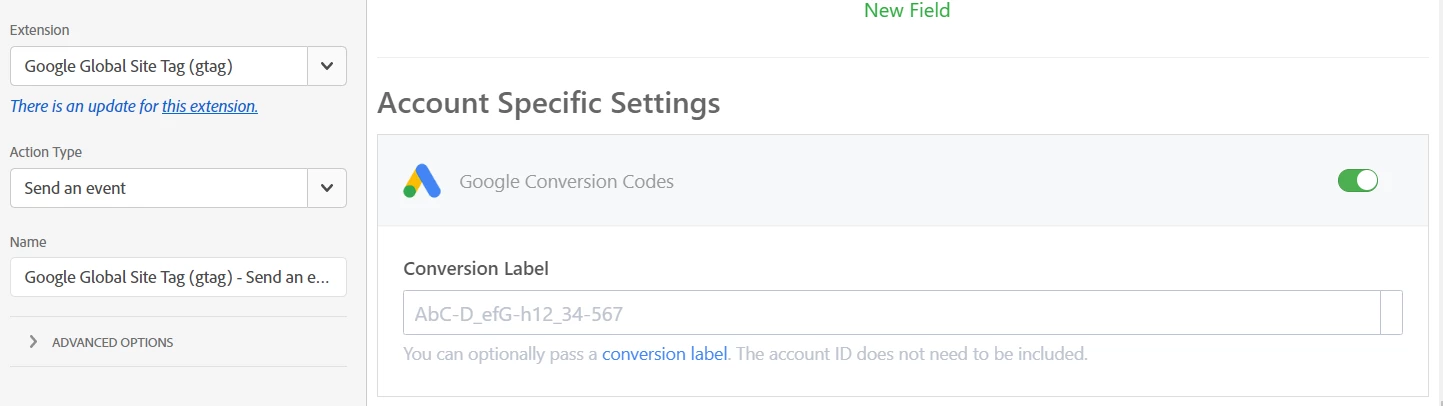Screen dimensions: 1443x406
Task: Click the ADVANCED OPTIONS label text
Action: 112,342
